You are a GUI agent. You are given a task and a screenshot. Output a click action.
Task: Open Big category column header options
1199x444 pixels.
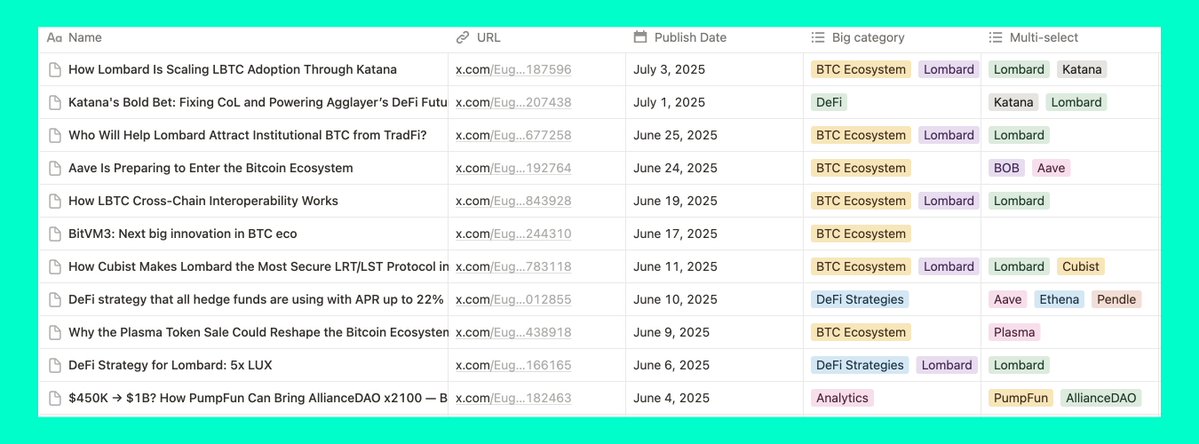[x=867, y=38]
